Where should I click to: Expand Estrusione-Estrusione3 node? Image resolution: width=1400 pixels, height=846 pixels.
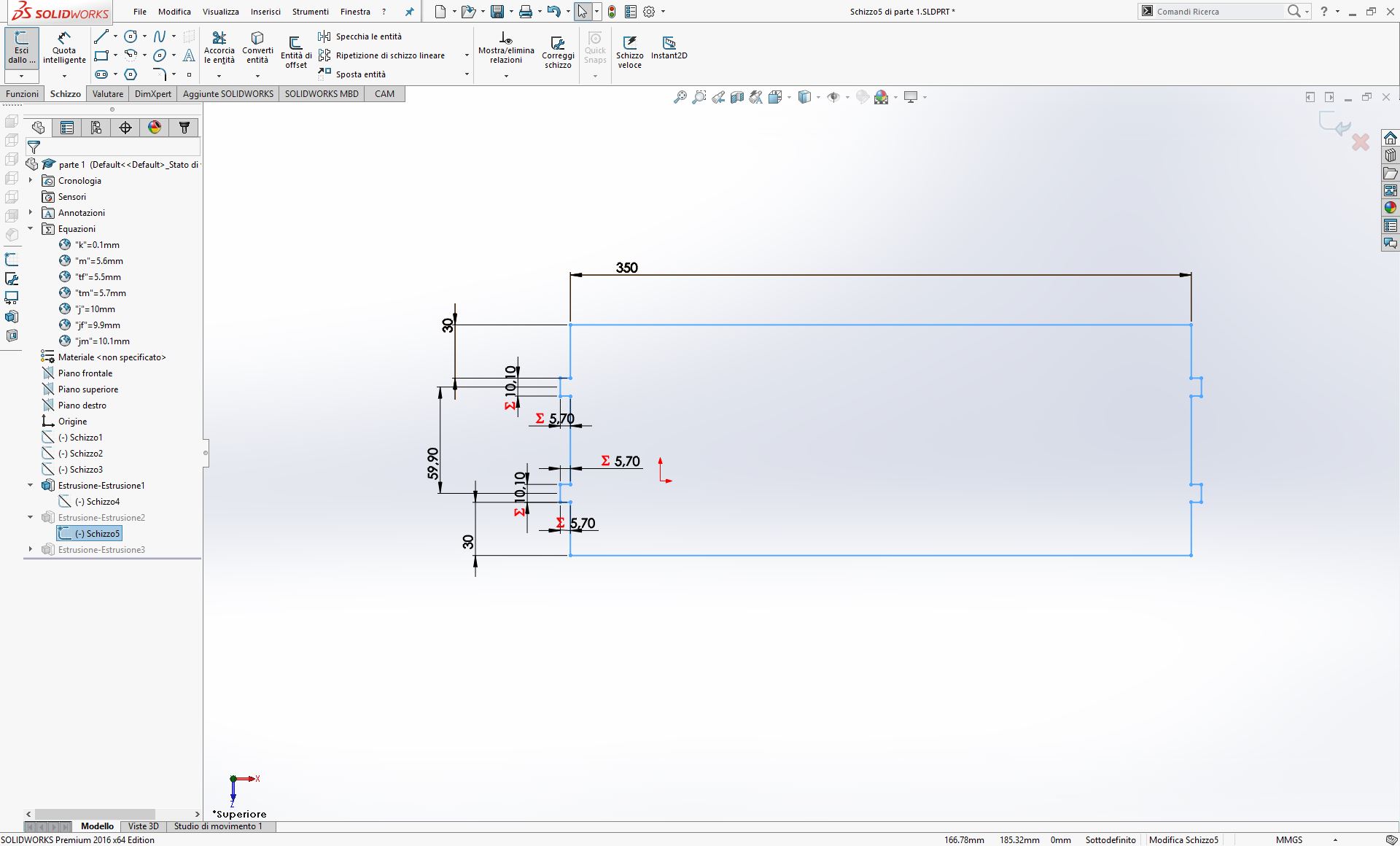click(31, 549)
